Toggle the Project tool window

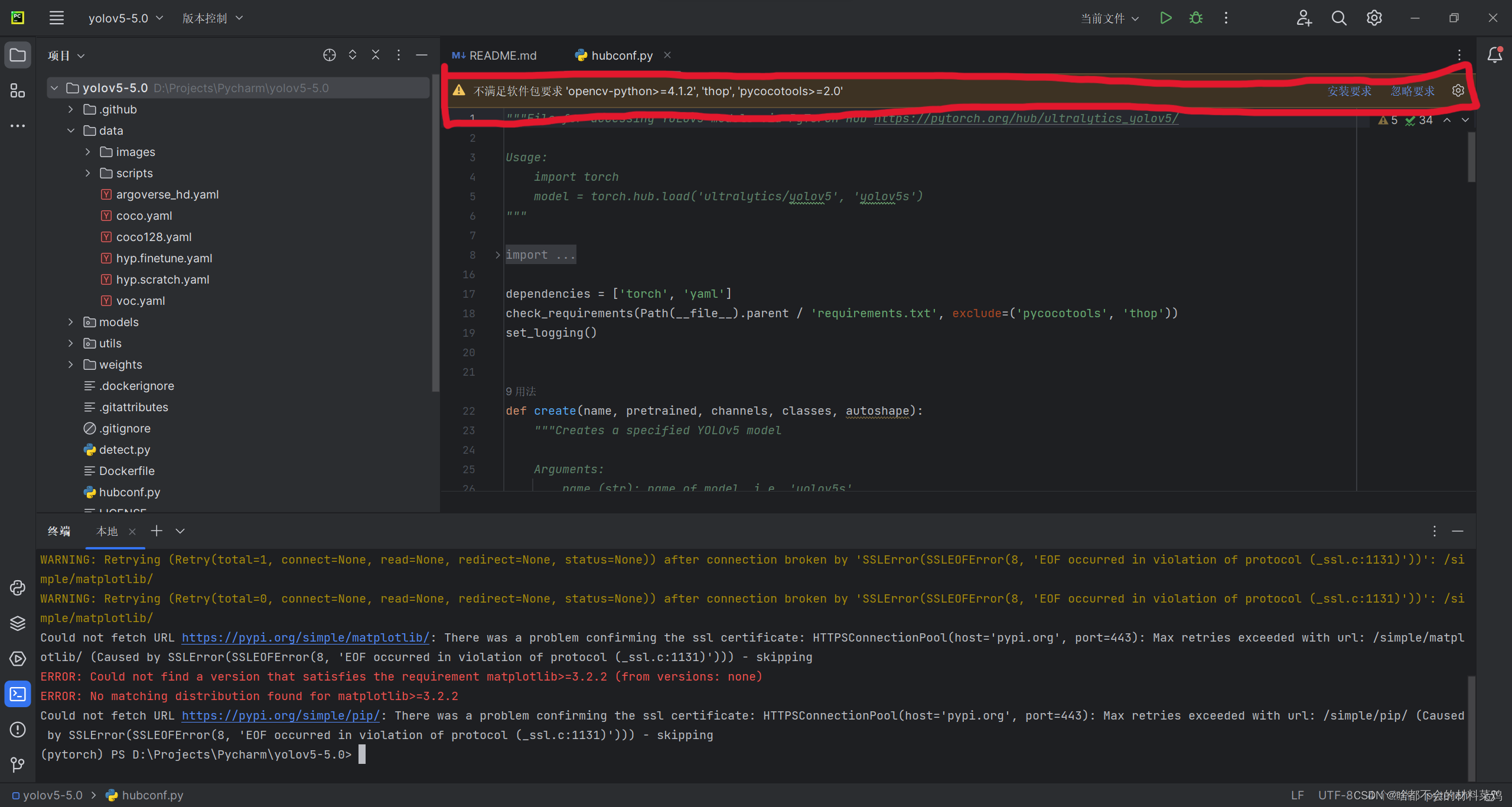click(18, 55)
